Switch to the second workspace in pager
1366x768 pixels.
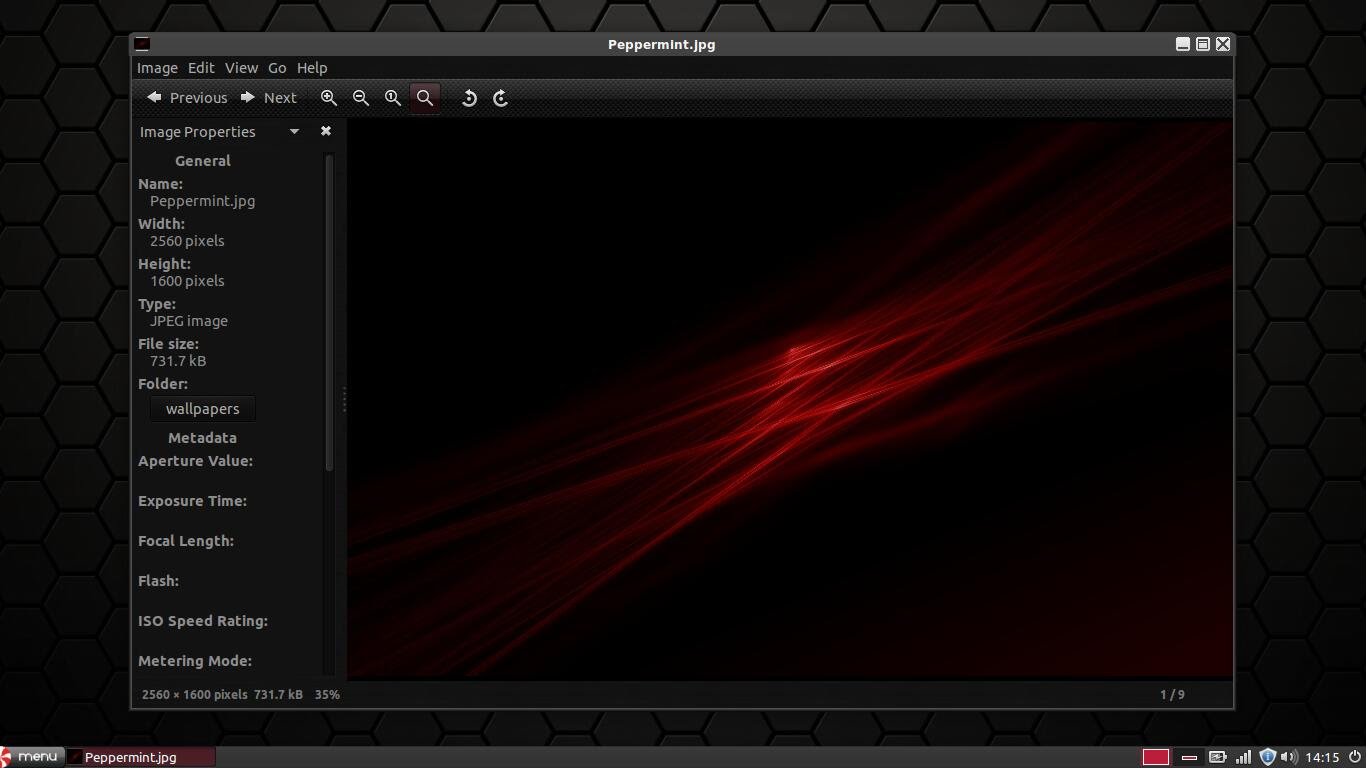tap(1189, 757)
